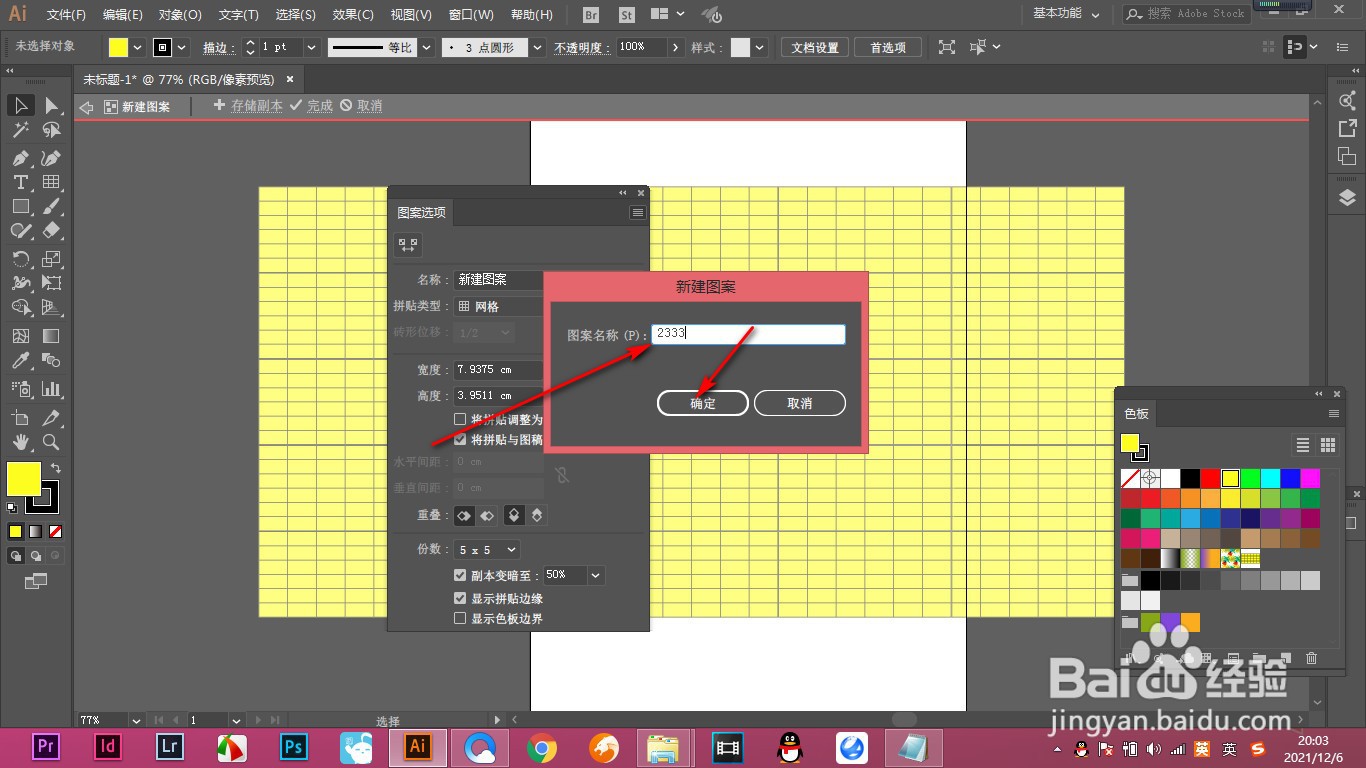Click 存储副本 in pattern editing bar
This screenshot has width=1366, height=768.
pyautogui.click(x=248, y=106)
